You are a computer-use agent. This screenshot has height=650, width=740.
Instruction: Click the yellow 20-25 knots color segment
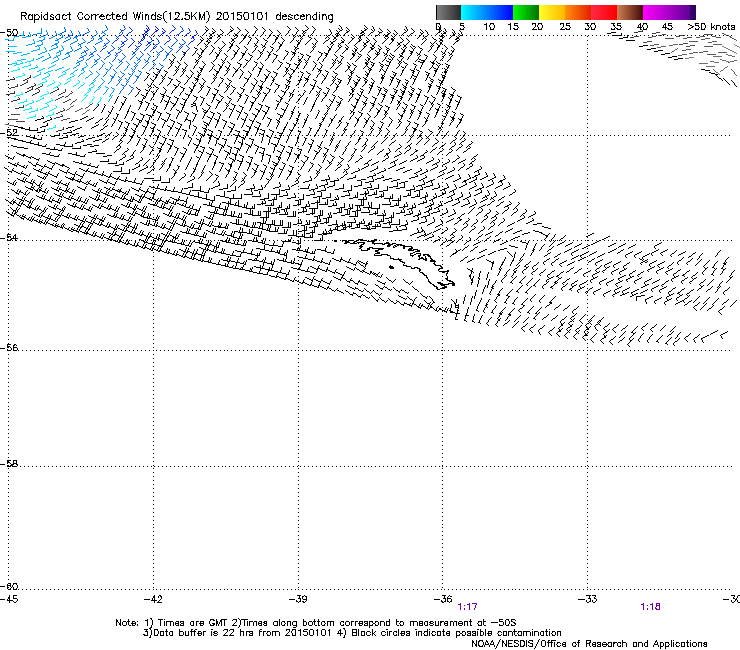click(552, 12)
